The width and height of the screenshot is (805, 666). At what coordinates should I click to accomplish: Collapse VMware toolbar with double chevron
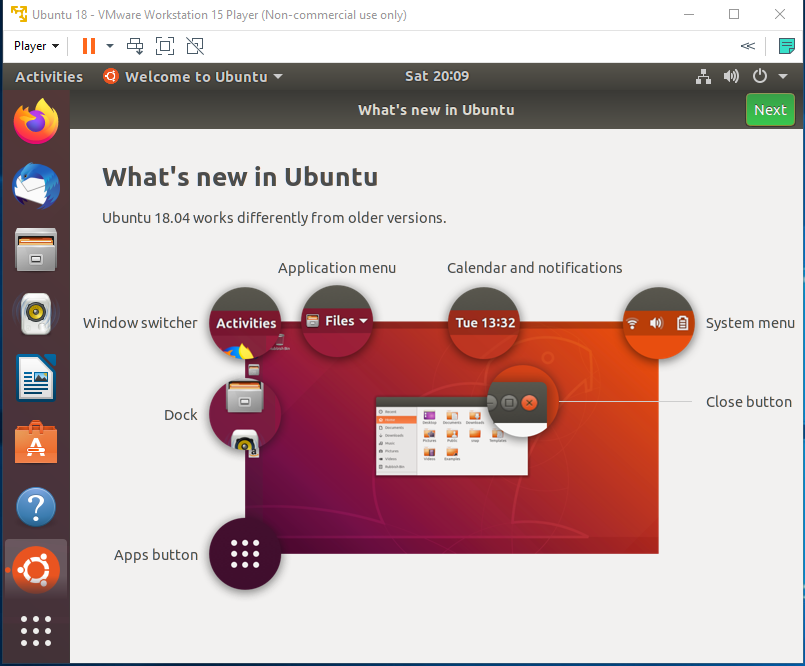tap(748, 46)
